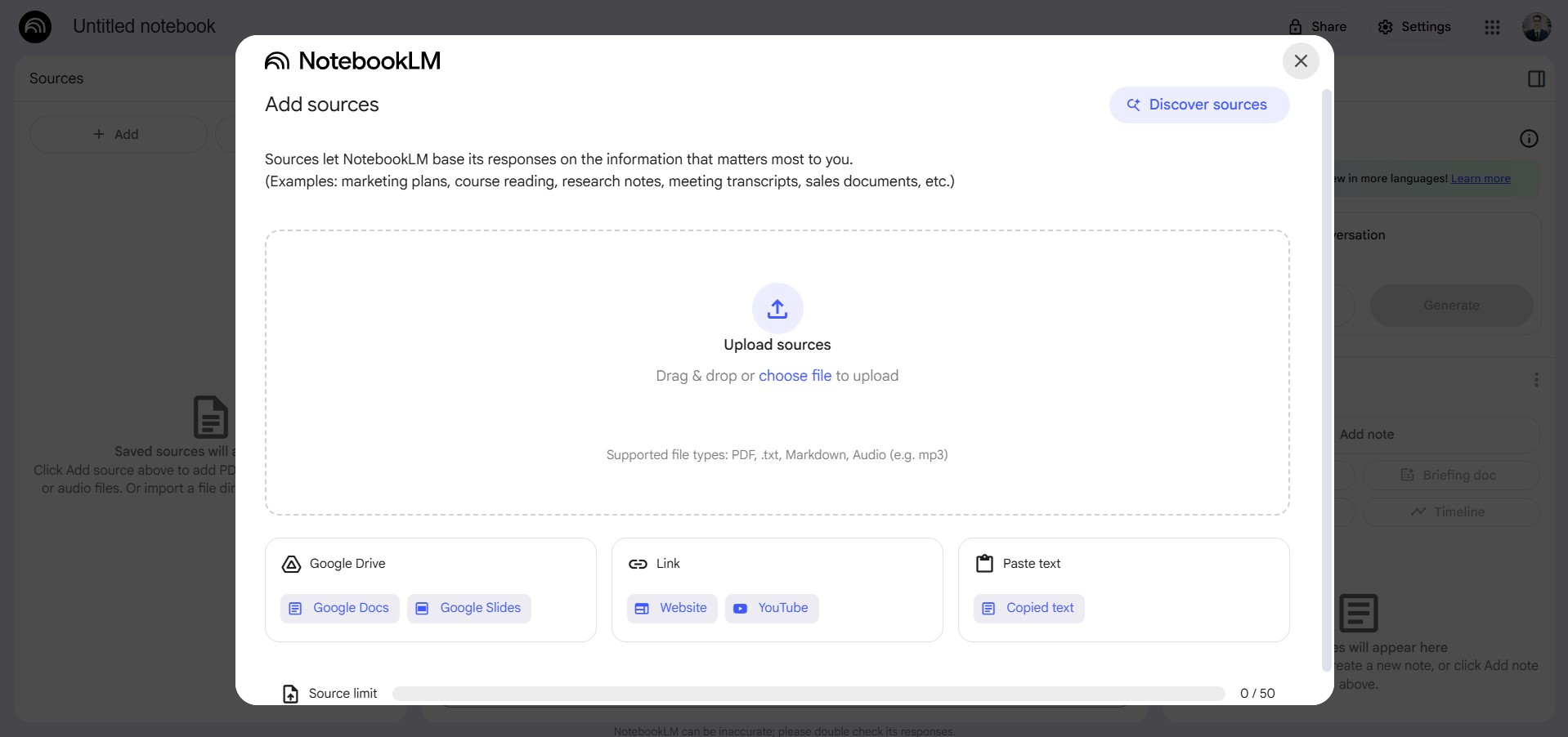Click the YouTube play icon
This screenshot has height=737, width=1568.
point(740,609)
